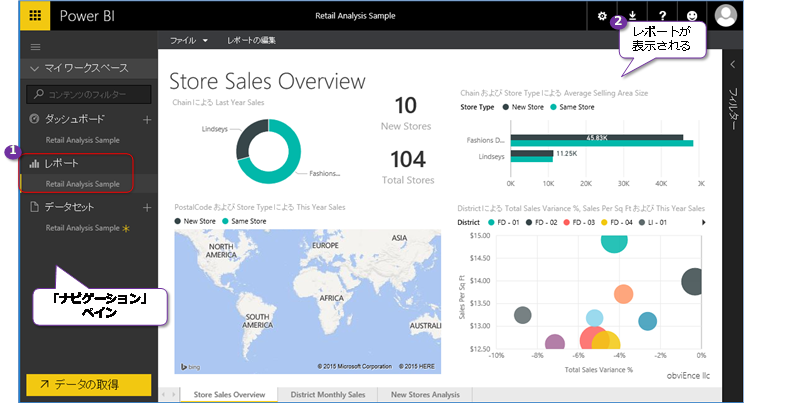Screen dimensions: 800x405
Task: Switch to District Monthly Sales tab
Action: 328,394
